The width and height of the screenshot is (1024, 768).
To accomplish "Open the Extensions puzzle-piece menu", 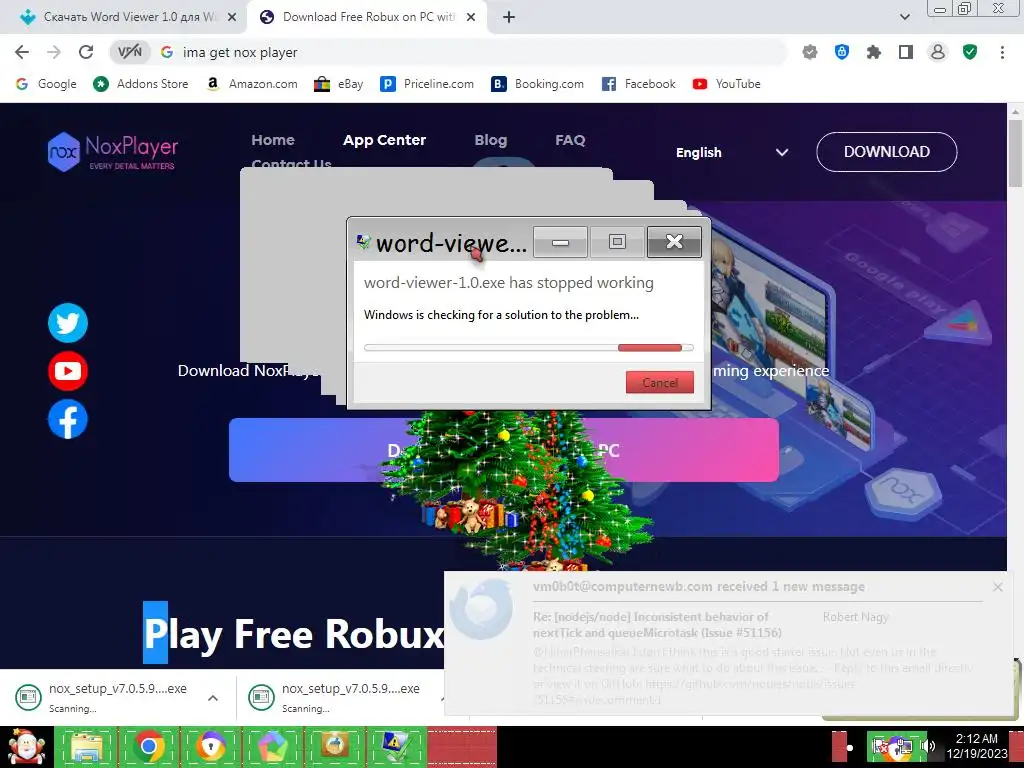I will coord(874,52).
